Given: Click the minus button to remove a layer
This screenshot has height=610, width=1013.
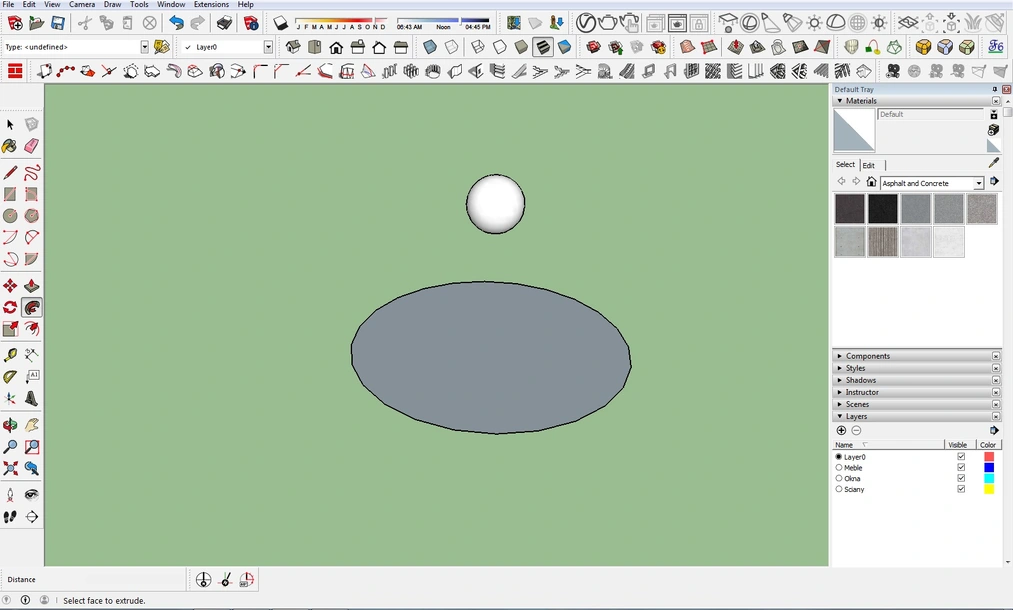Looking at the screenshot, I should point(856,430).
